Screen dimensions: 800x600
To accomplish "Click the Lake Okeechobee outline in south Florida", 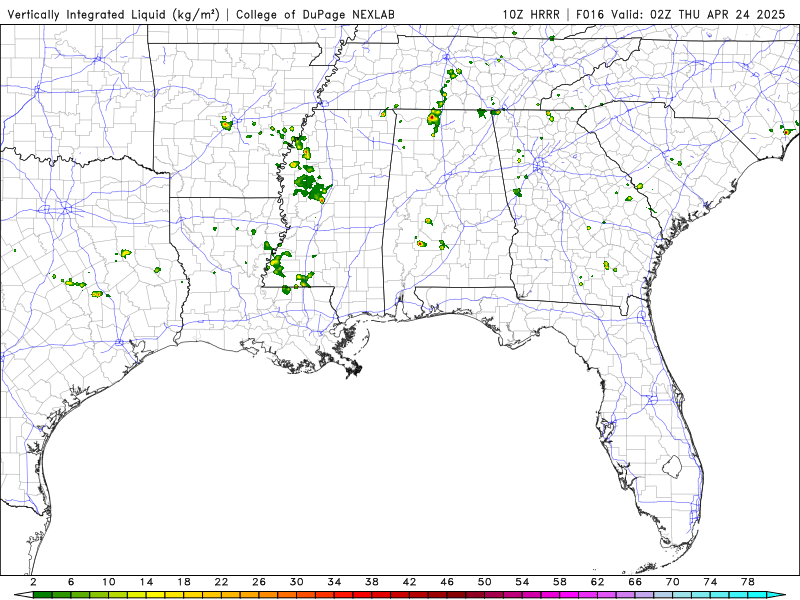I will (x=672, y=466).
